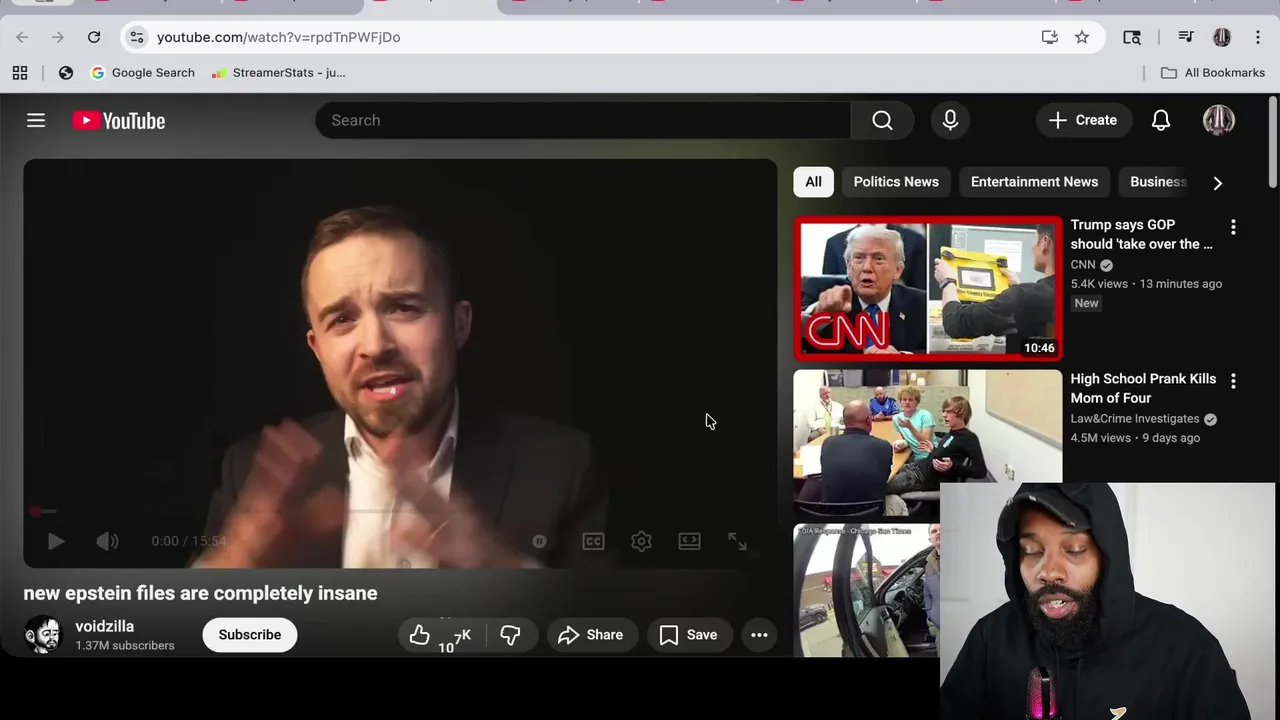
Task: Install app icon in address bar
Action: [x=1049, y=37]
